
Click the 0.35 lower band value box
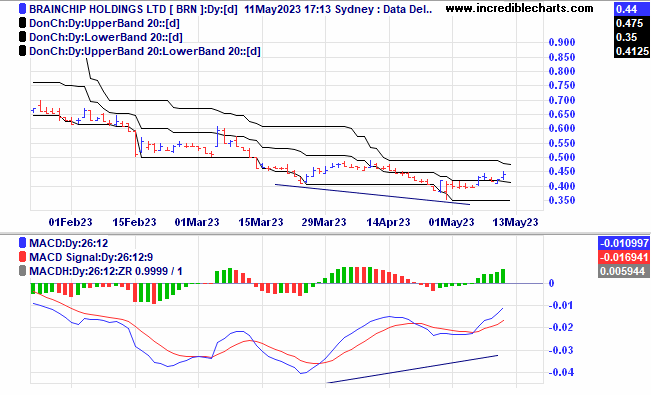pos(631,37)
